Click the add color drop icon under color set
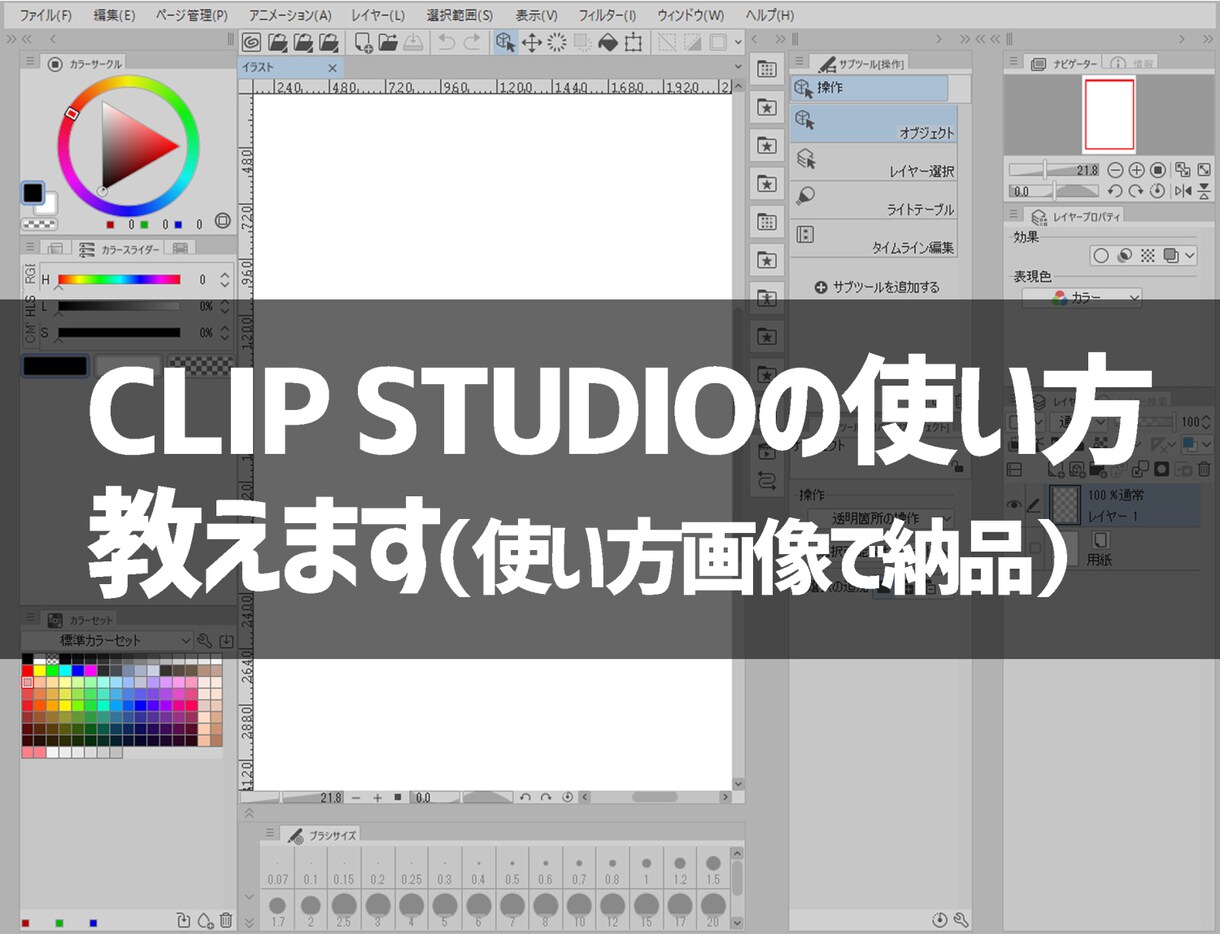Image resolution: width=1220 pixels, height=934 pixels. pyautogui.click(x=205, y=920)
